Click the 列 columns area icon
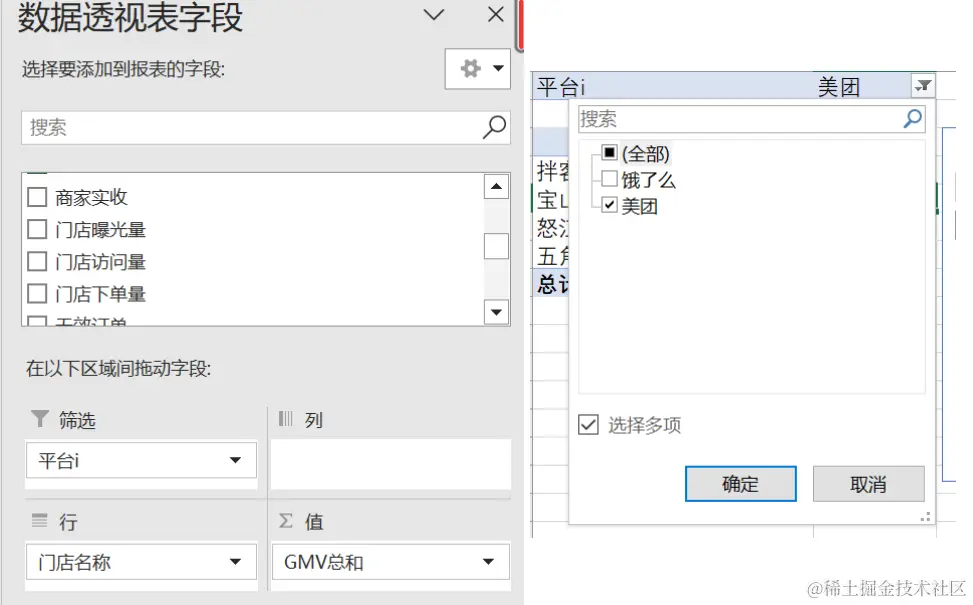Viewport: 973px width, 605px height. click(x=283, y=420)
